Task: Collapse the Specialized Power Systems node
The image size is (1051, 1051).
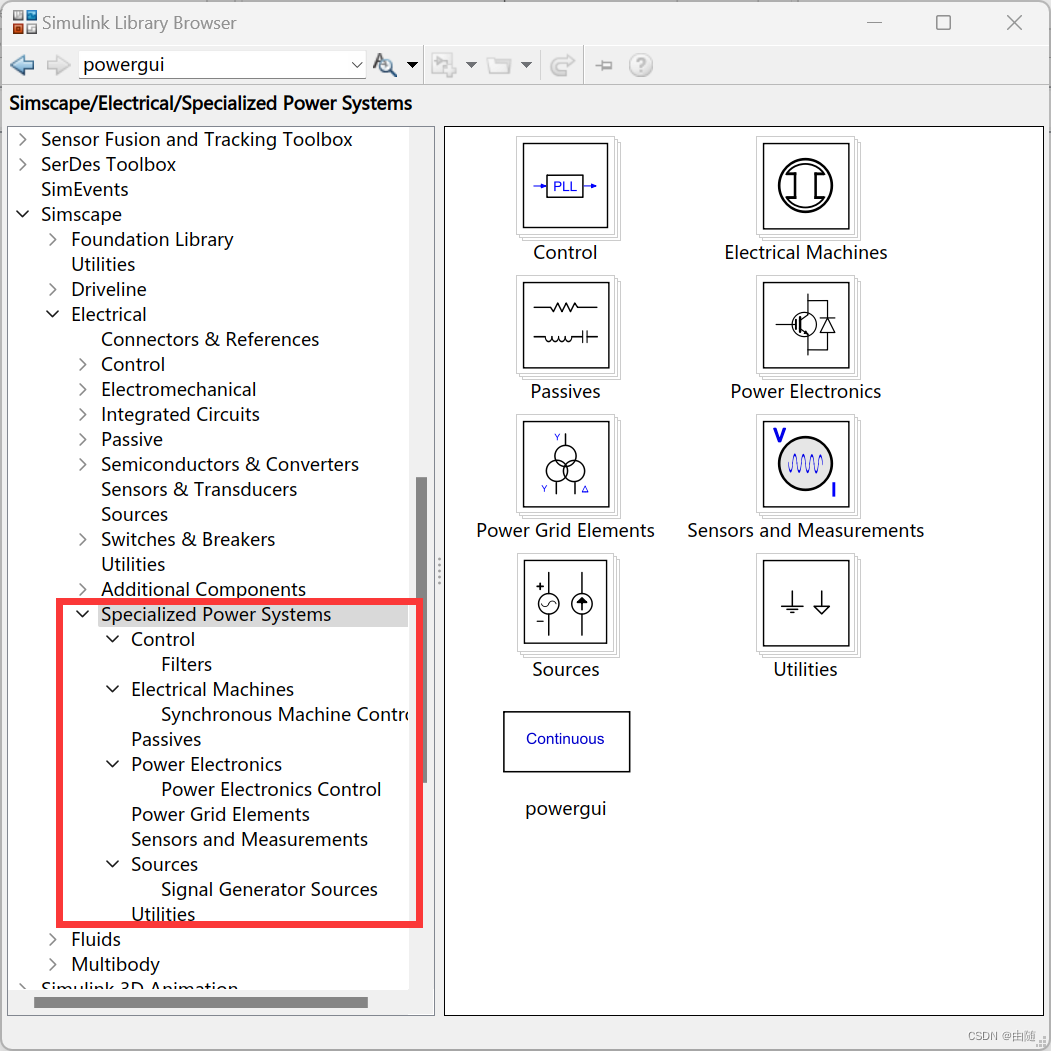Action: point(83,615)
